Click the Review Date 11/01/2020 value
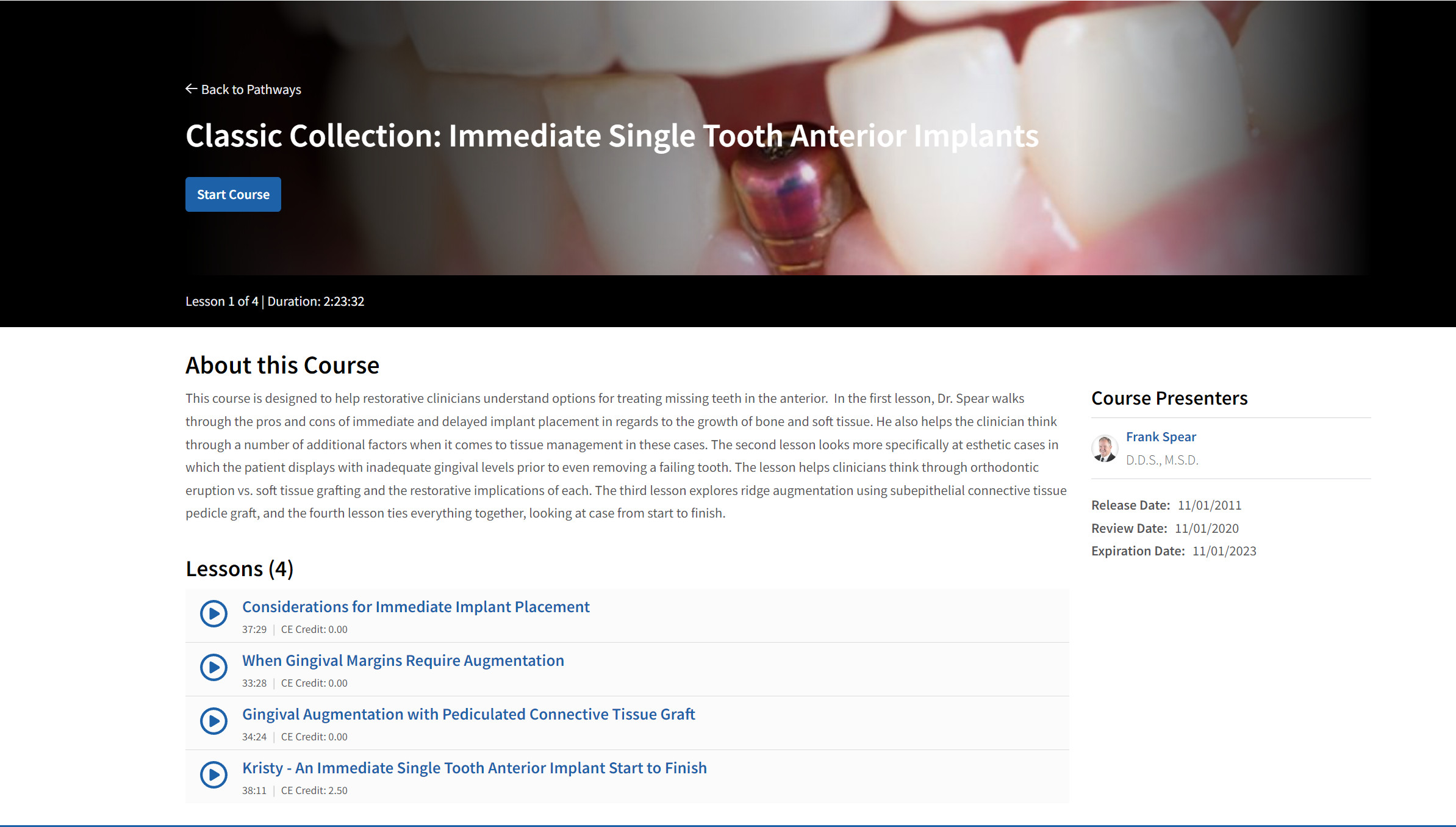 1207,529
